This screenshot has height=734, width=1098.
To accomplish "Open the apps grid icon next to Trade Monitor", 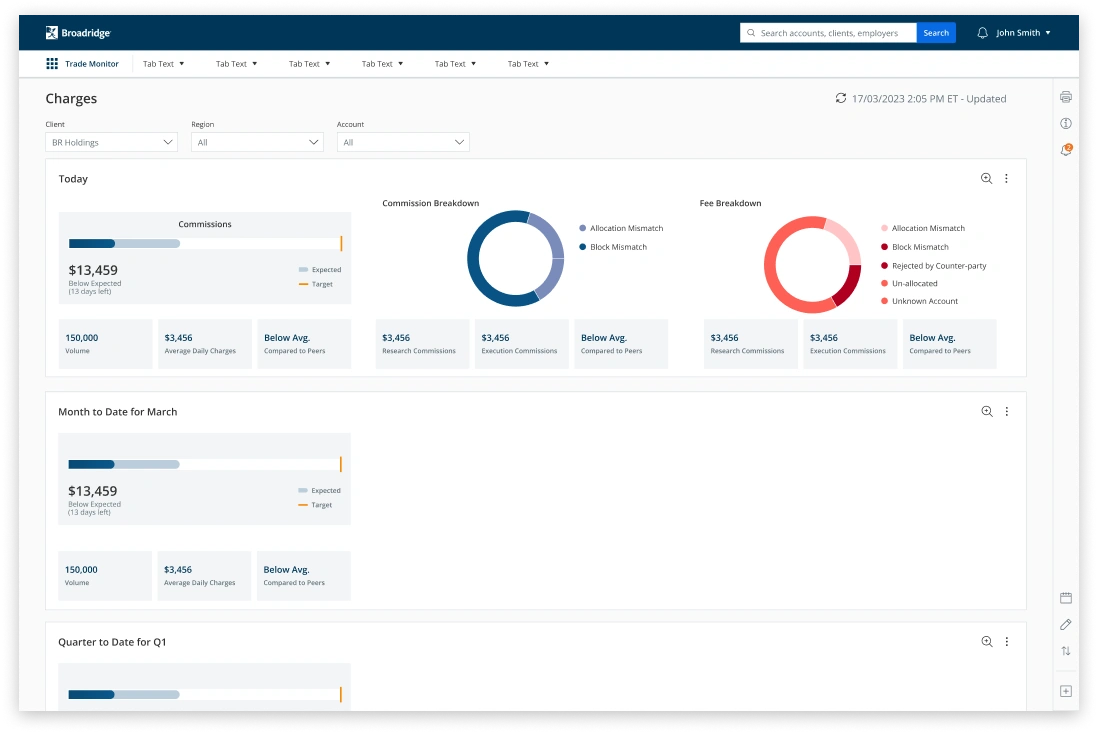I will coord(52,63).
